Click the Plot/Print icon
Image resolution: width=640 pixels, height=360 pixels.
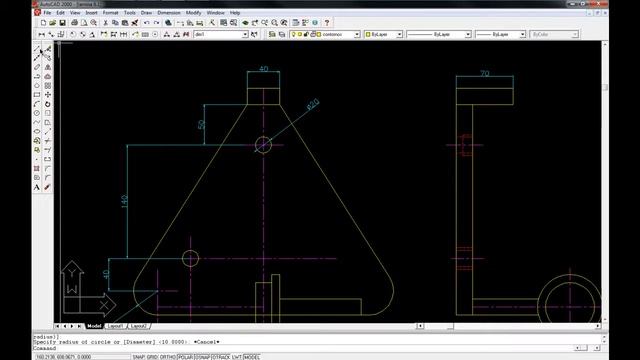[74, 23]
